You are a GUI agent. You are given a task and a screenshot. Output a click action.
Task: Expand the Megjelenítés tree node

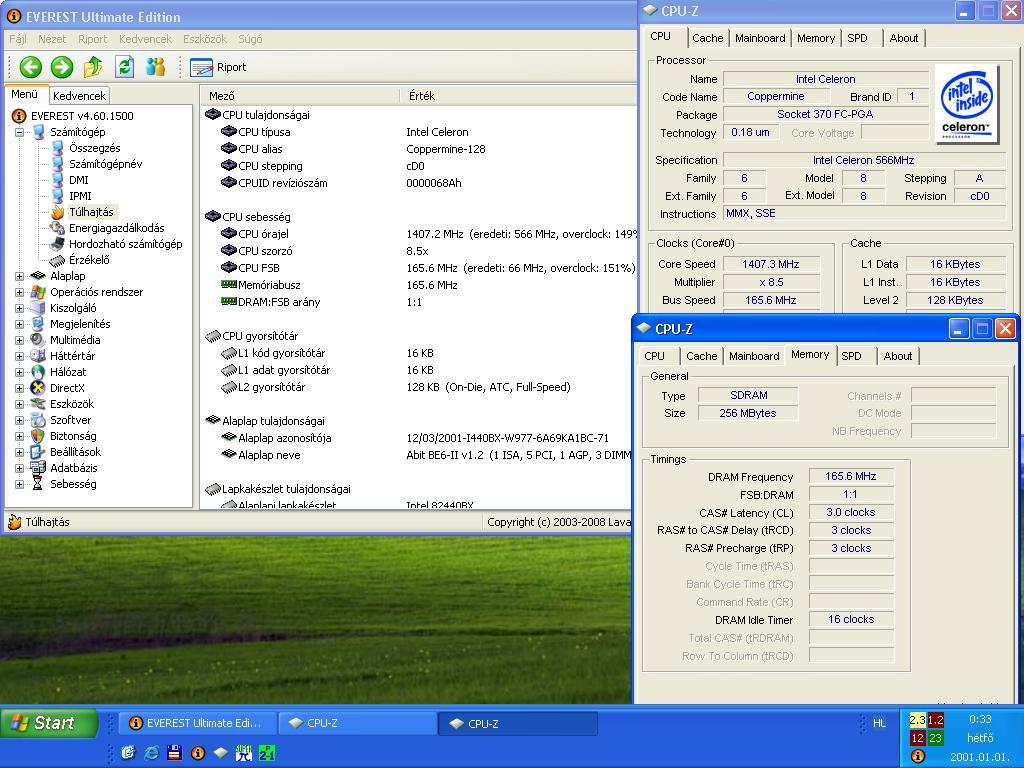coord(20,325)
